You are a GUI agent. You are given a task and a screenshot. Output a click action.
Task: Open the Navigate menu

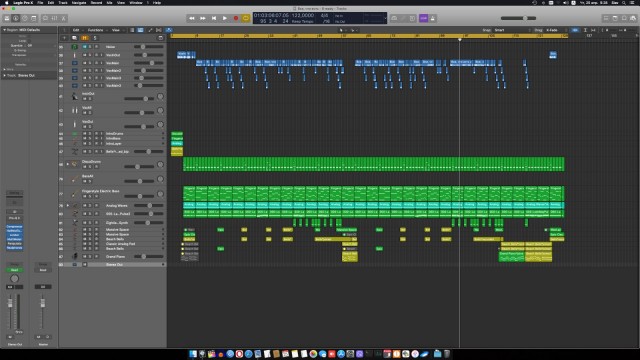click(x=79, y=2)
